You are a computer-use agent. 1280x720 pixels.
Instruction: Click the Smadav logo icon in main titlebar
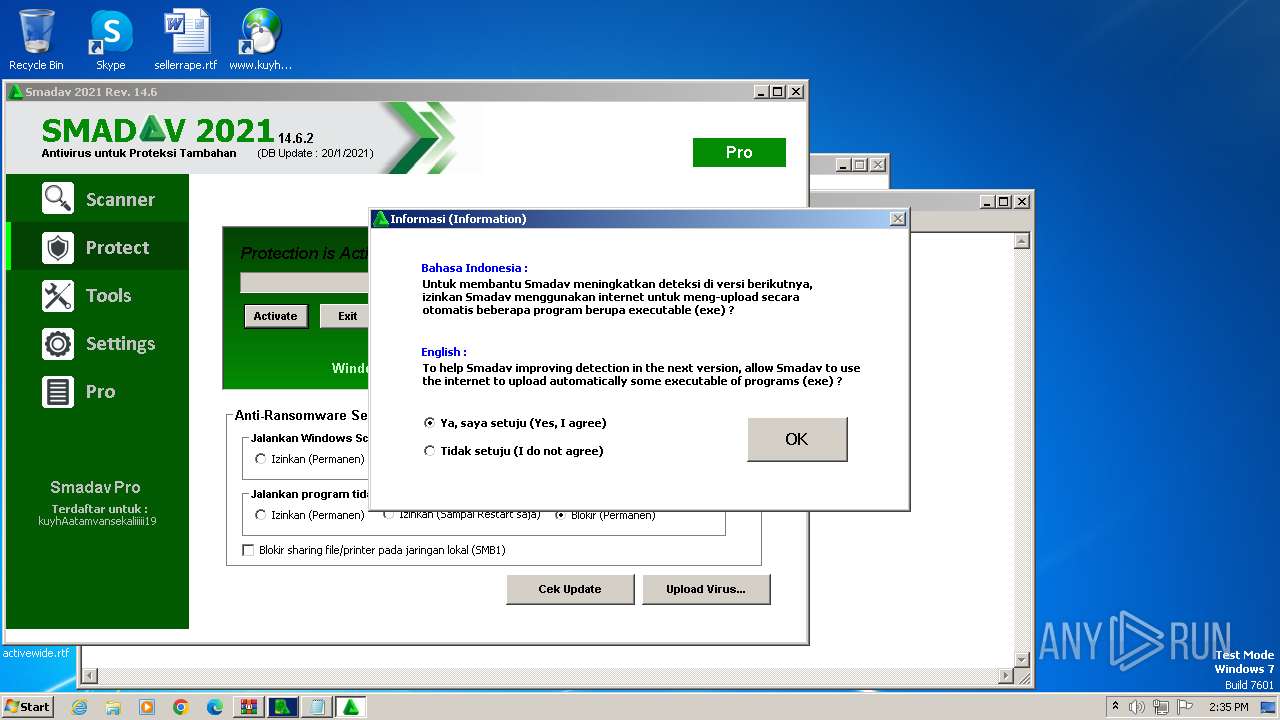[16, 92]
